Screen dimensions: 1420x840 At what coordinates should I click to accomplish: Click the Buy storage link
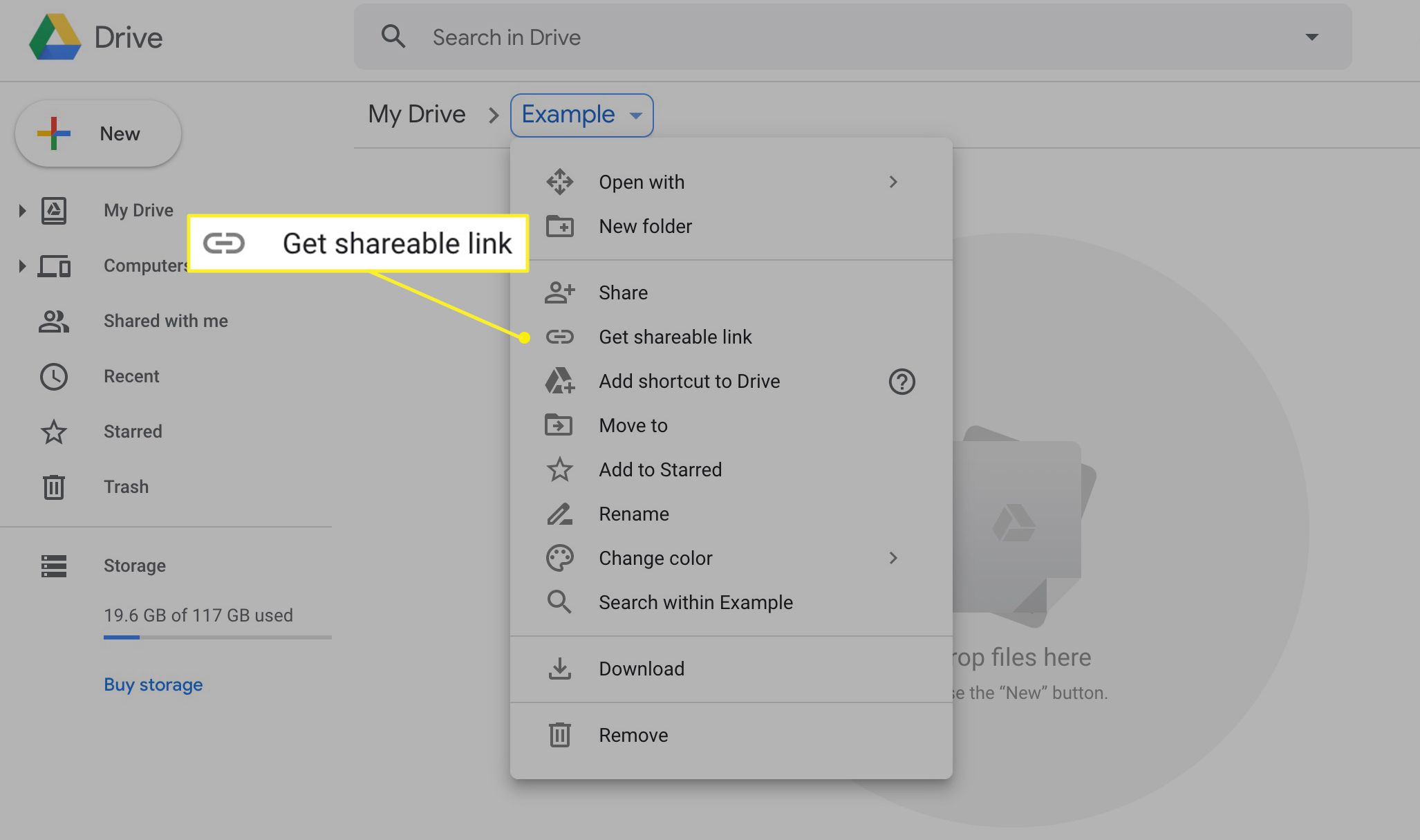[x=153, y=685]
